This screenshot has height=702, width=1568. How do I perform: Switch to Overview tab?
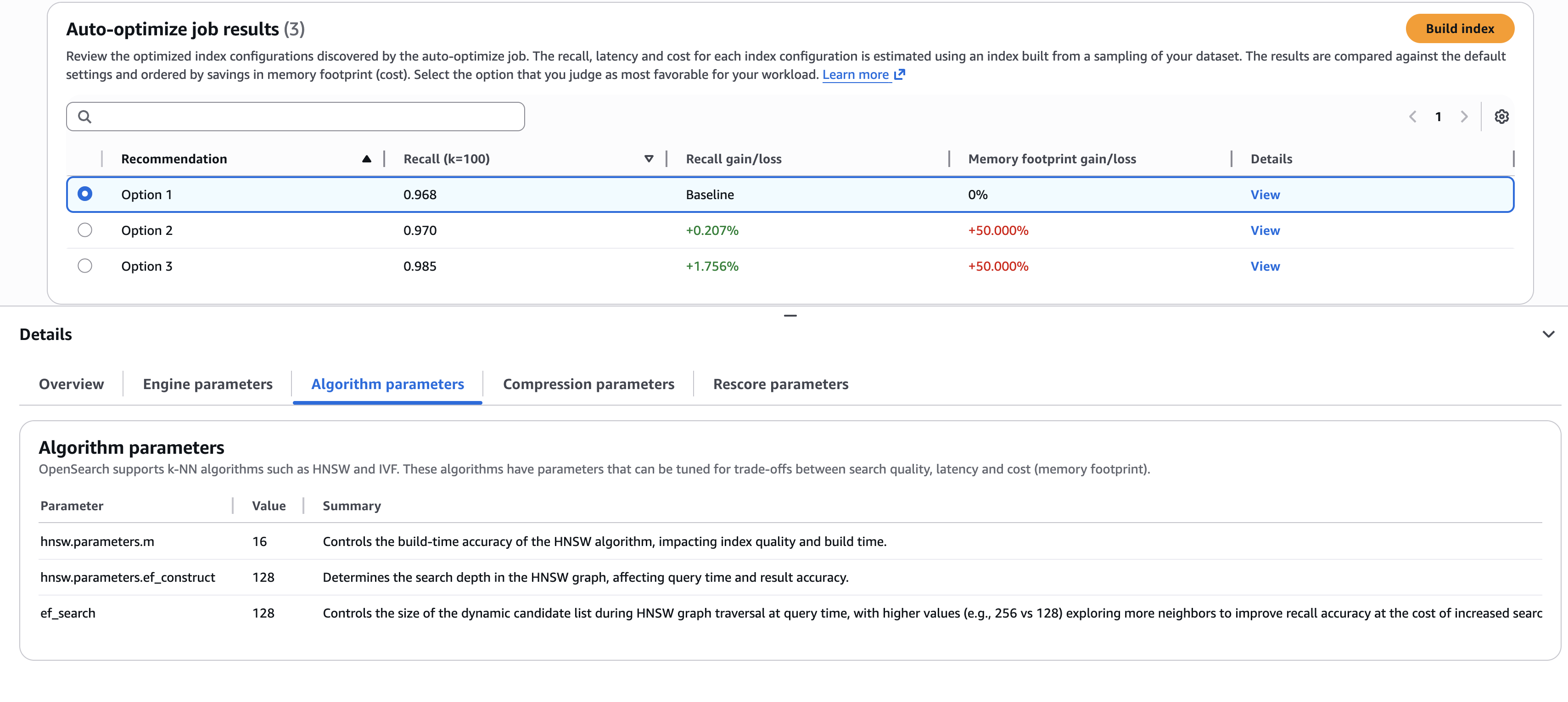(71, 384)
